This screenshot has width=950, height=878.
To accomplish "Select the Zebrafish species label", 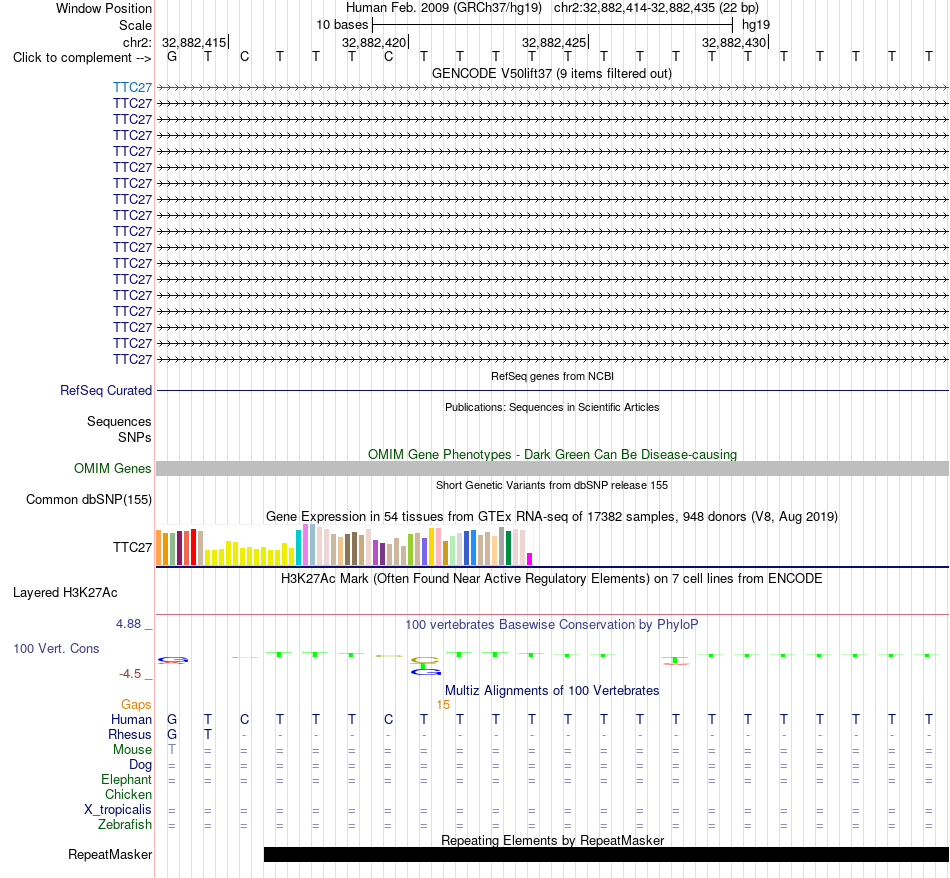I will tap(125, 825).
